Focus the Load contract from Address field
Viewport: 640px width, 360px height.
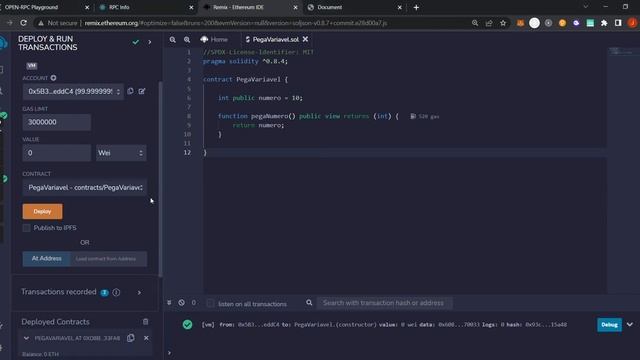(x=109, y=259)
